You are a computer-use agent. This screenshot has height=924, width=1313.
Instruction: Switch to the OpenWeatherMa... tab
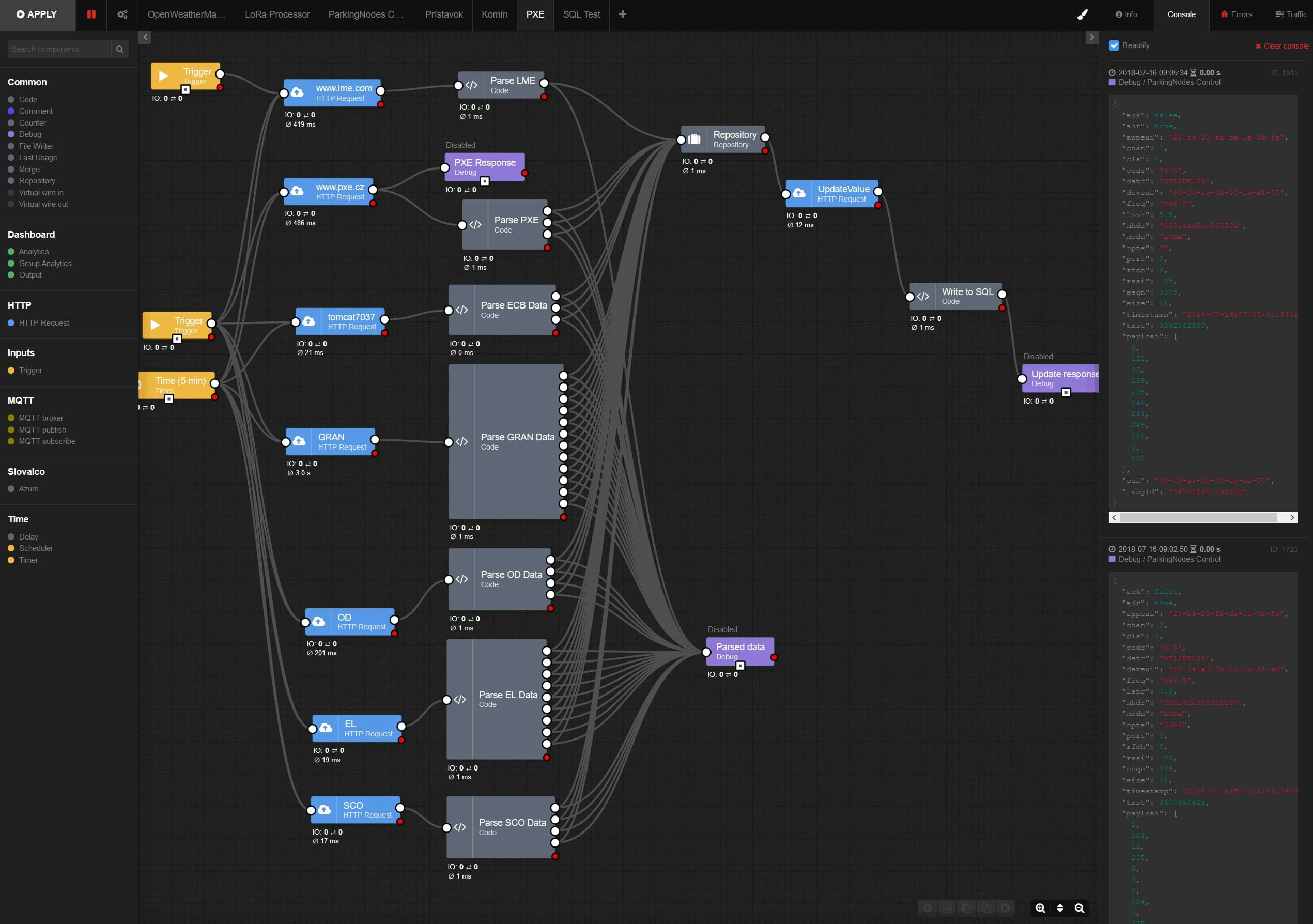coord(187,14)
